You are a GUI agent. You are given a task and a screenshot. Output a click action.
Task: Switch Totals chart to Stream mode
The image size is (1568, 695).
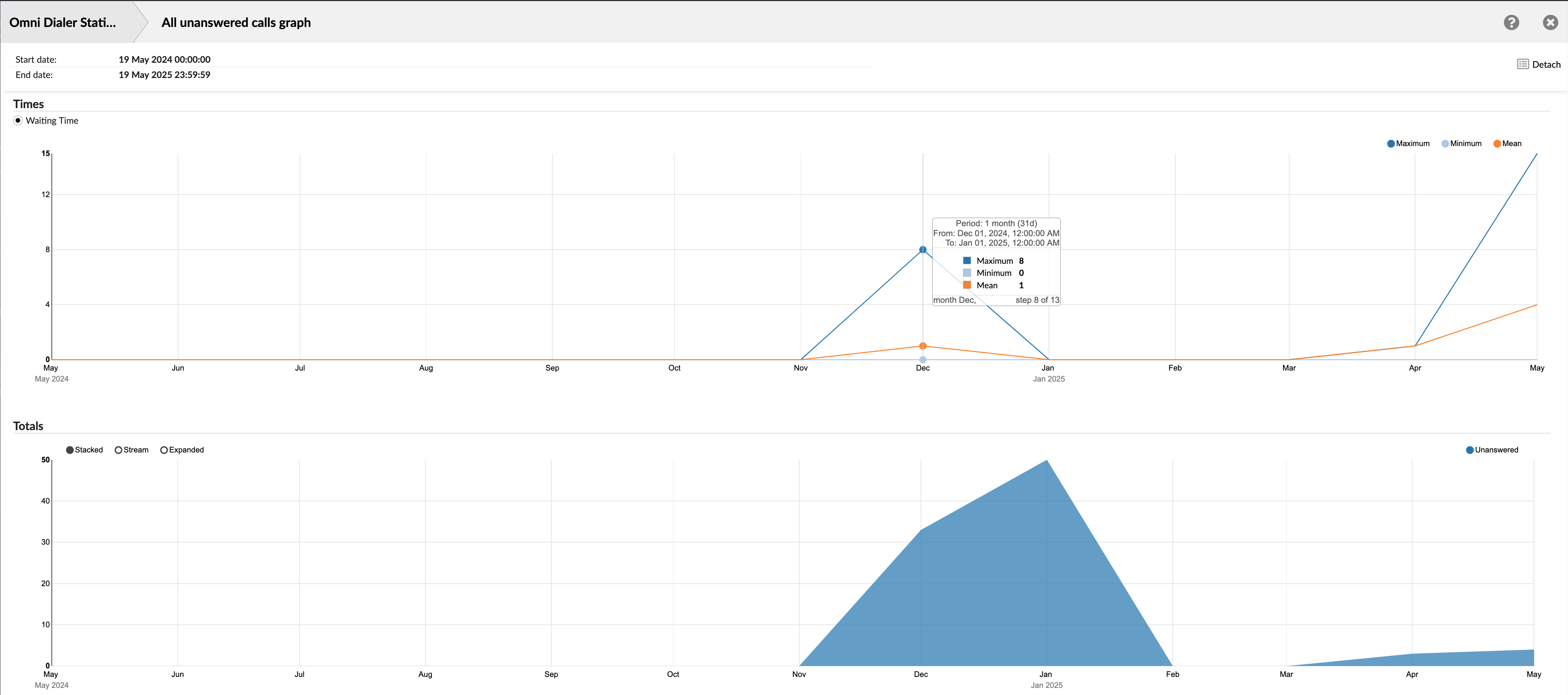[118, 450]
